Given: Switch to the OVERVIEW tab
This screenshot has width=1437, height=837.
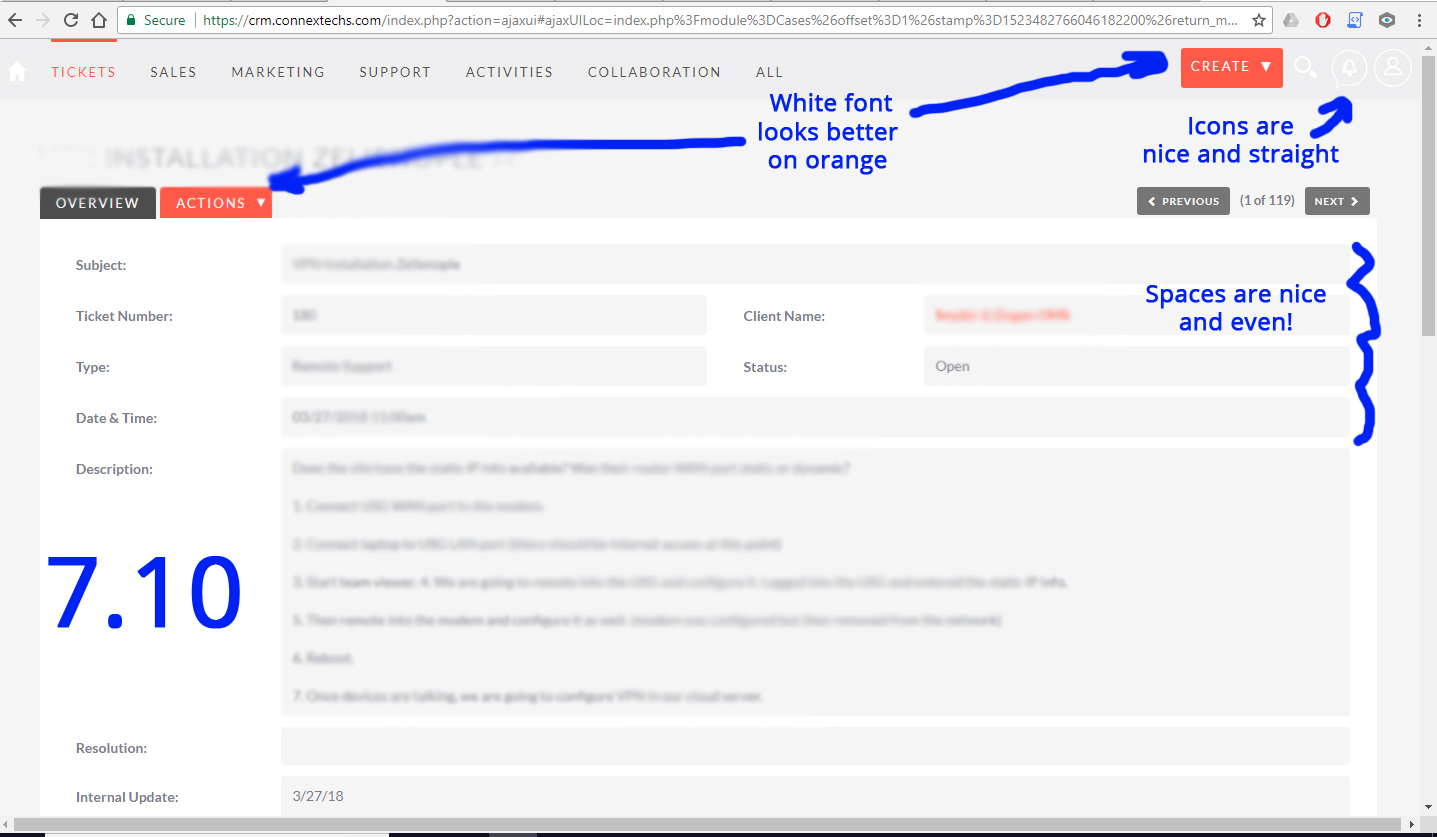Looking at the screenshot, I should [97, 202].
